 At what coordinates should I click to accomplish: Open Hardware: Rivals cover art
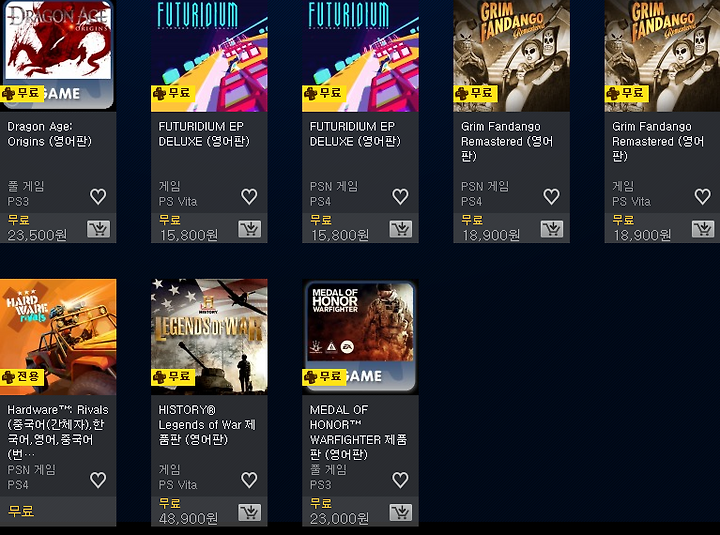(x=58, y=337)
